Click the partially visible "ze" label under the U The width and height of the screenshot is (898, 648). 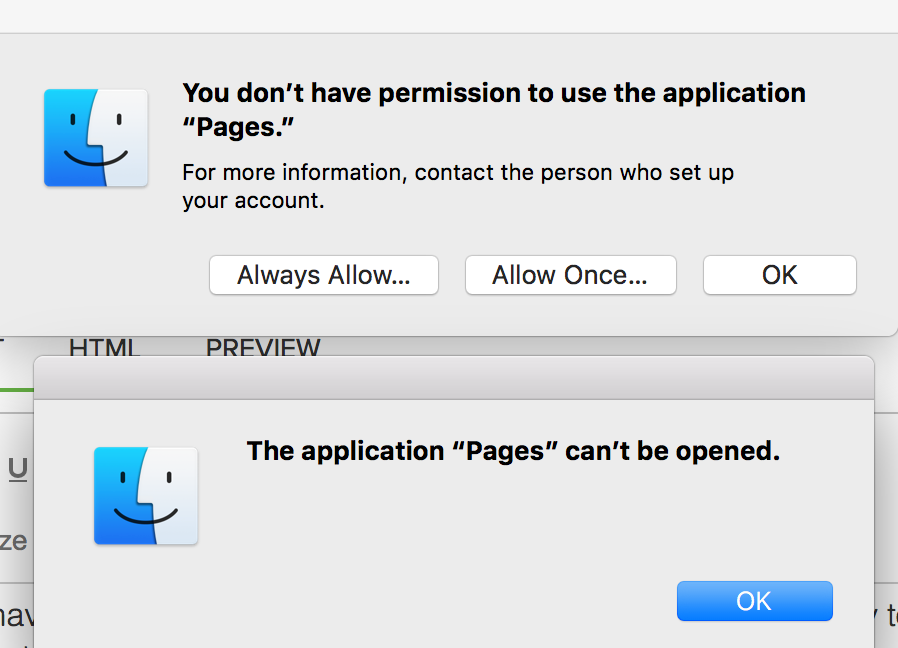[14, 541]
